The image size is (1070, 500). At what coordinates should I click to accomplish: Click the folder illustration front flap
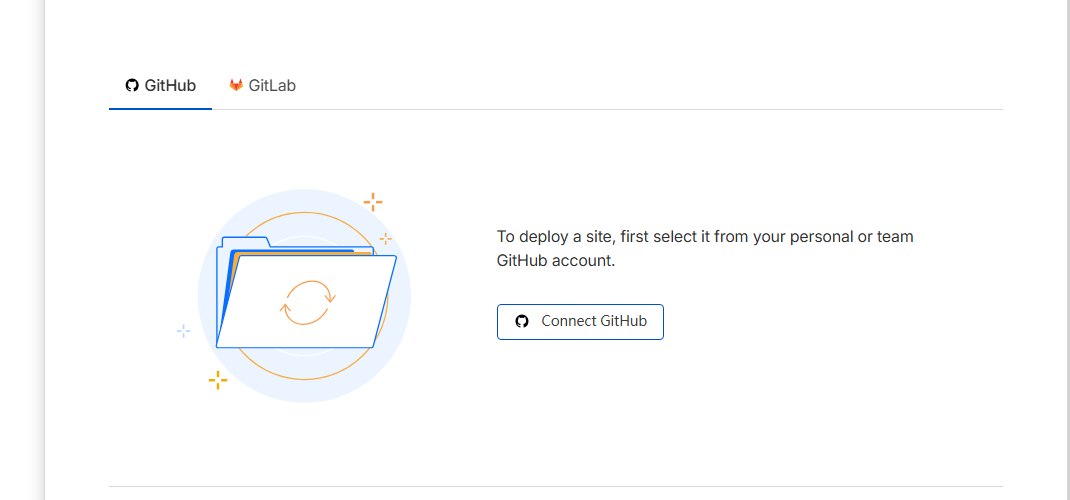coord(306,302)
